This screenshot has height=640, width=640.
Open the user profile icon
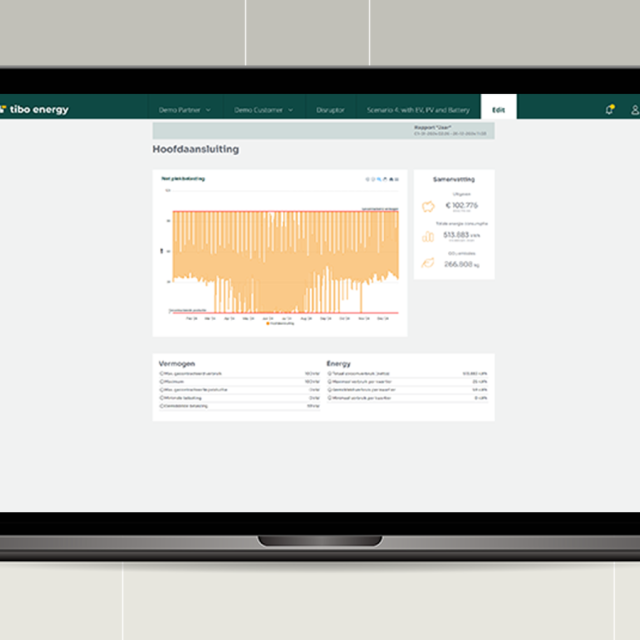[x=634, y=109]
